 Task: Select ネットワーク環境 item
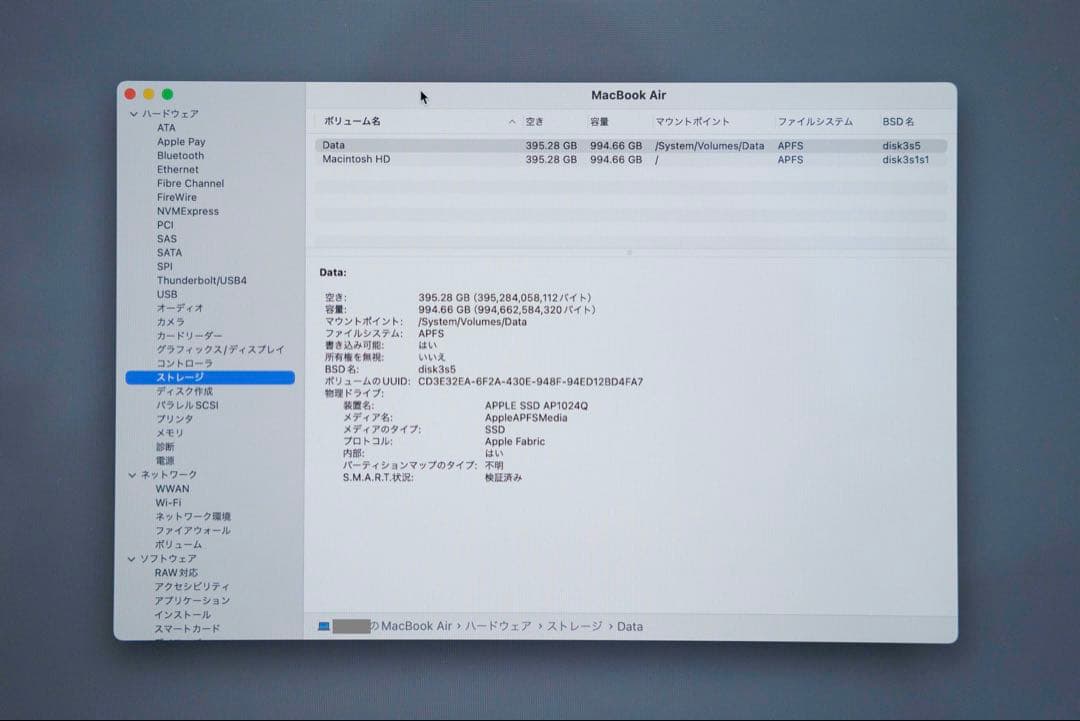pyautogui.click(x=193, y=516)
